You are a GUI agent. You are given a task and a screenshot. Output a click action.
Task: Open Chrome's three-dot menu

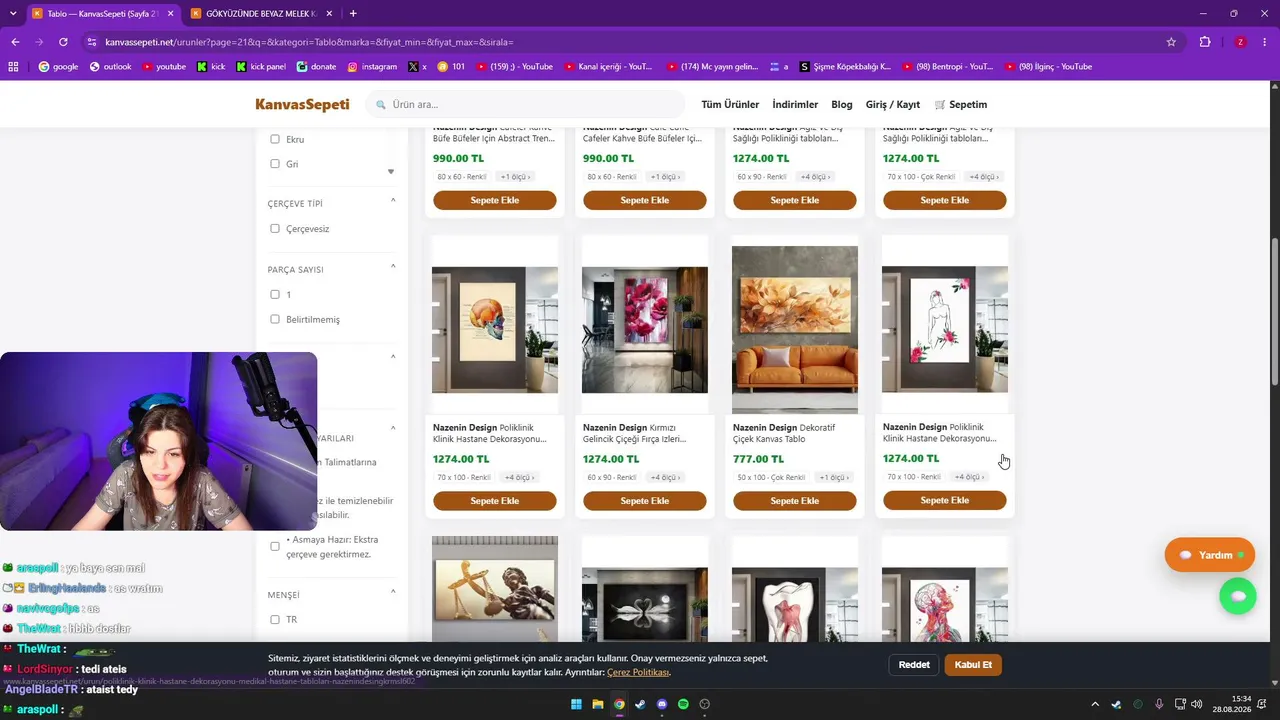pyautogui.click(x=1265, y=42)
